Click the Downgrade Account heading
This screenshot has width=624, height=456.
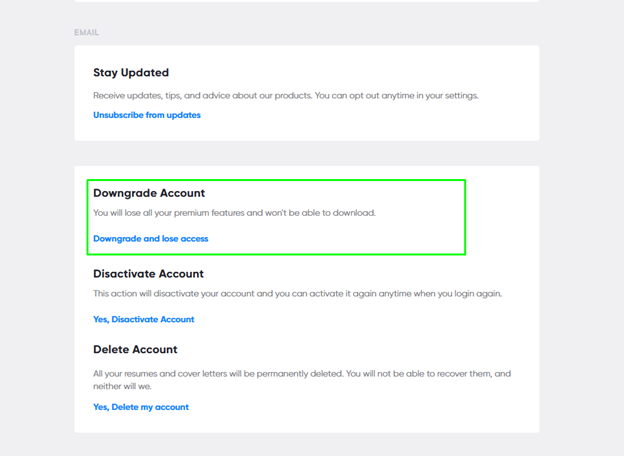click(x=149, y=193)
